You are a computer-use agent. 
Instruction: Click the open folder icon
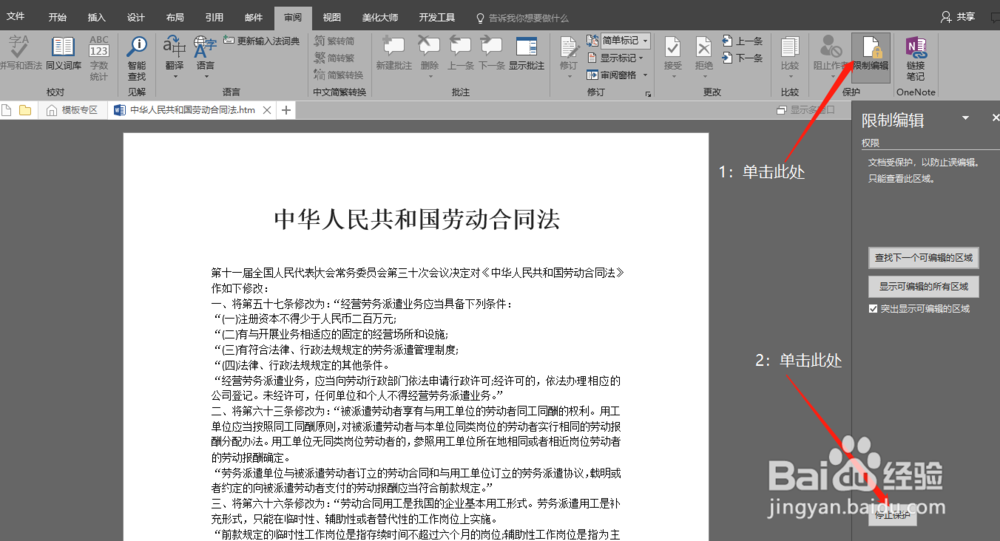(x=25, y=110)
